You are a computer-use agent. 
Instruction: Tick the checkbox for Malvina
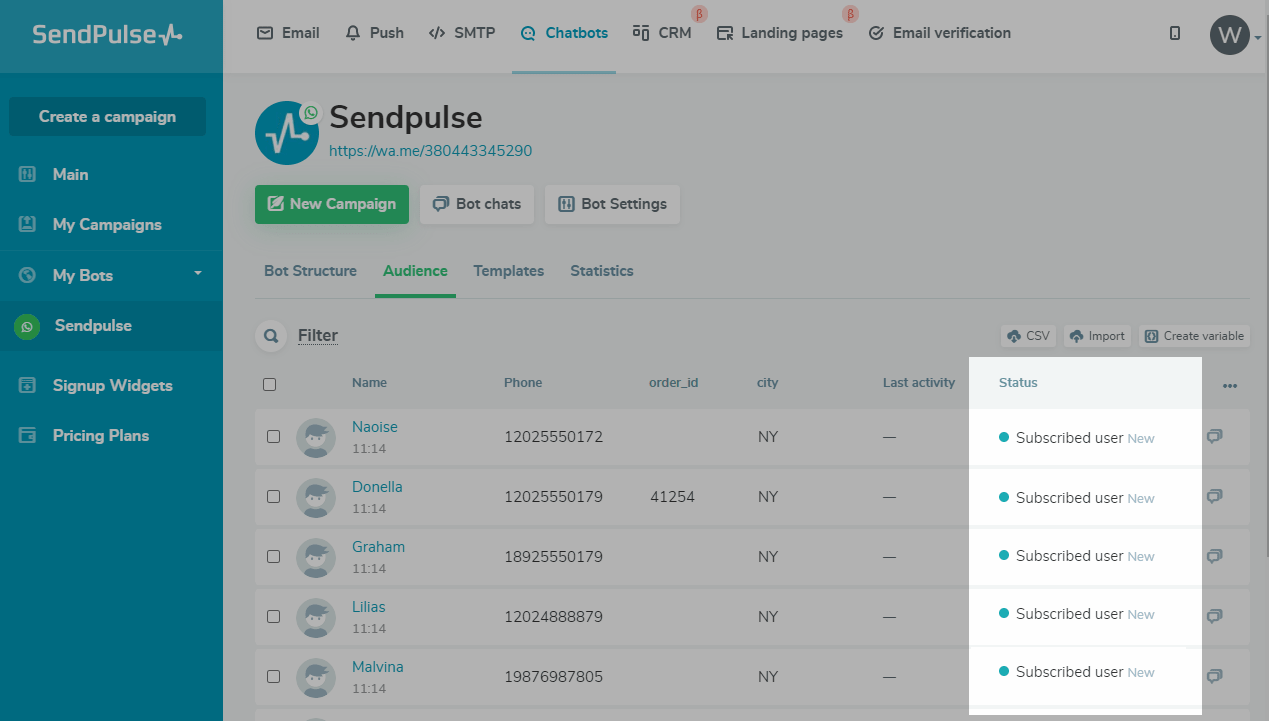(x=273, y=677)
